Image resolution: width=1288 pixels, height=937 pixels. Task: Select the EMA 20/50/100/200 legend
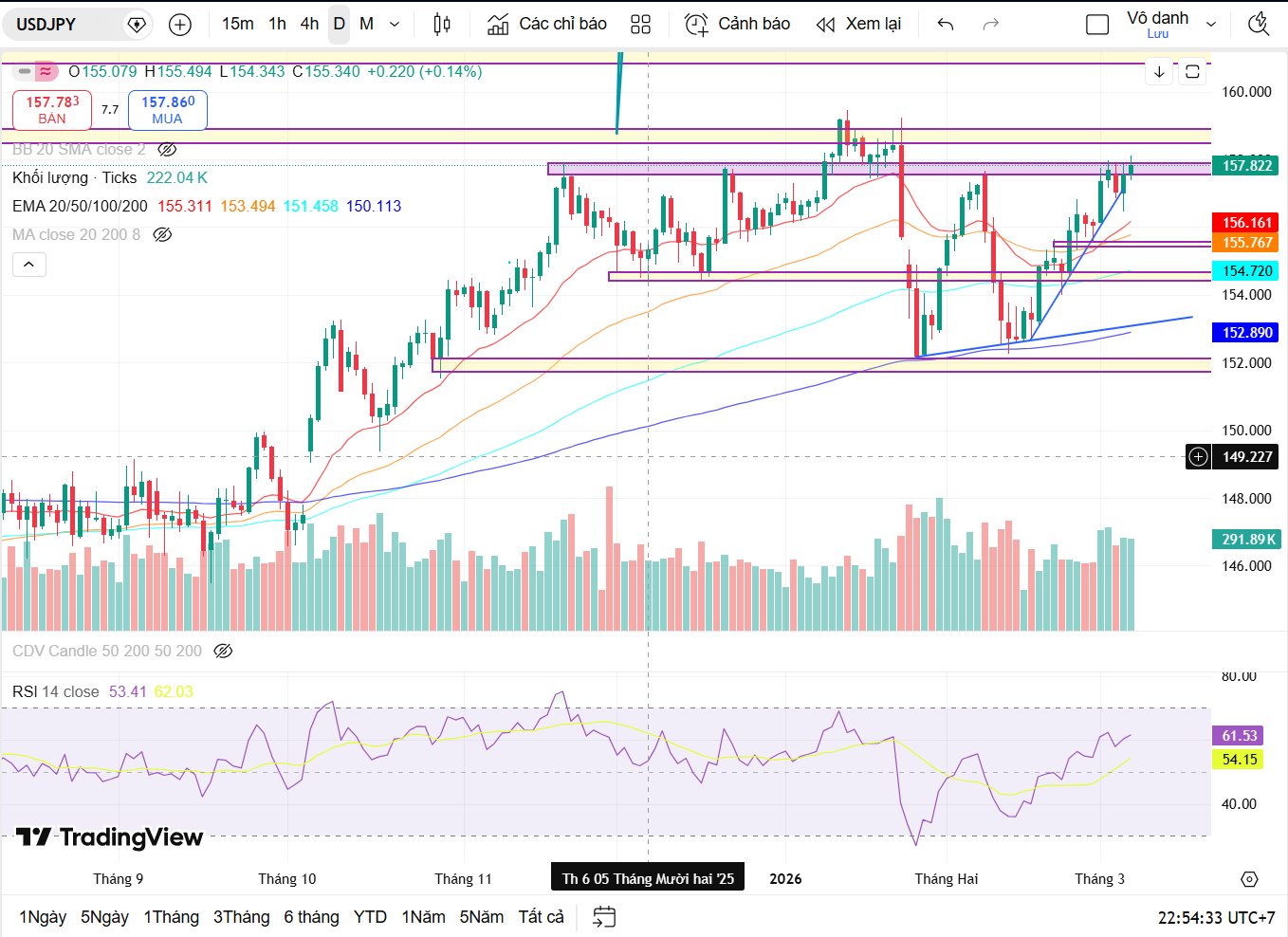coord(80,207)
